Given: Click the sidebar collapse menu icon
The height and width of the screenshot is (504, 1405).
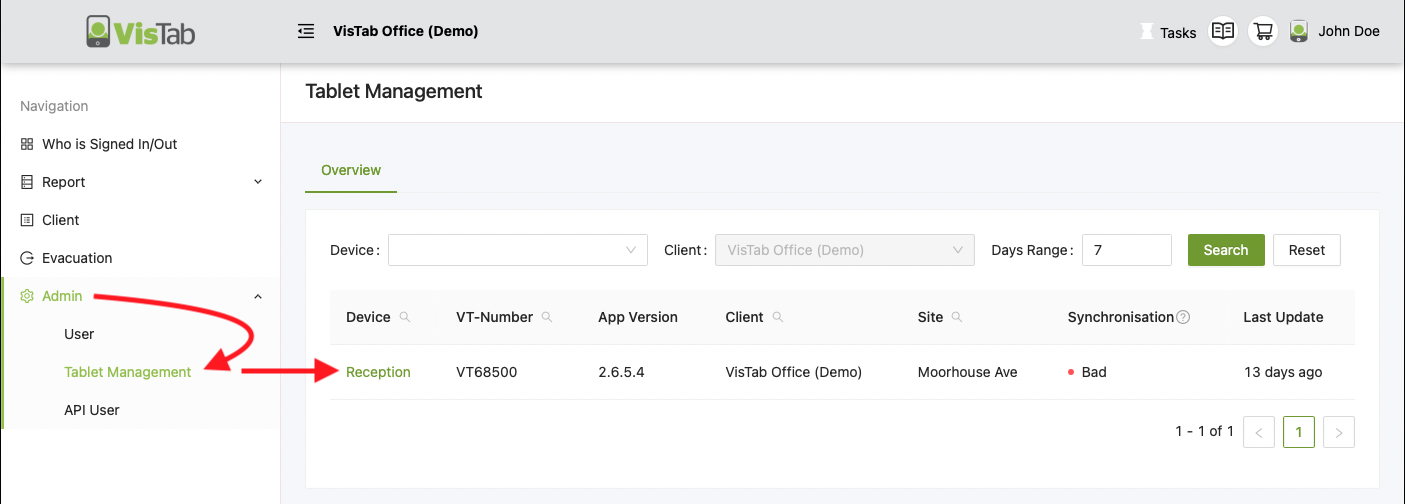Looking at the screenshot, I should (306, 31).
